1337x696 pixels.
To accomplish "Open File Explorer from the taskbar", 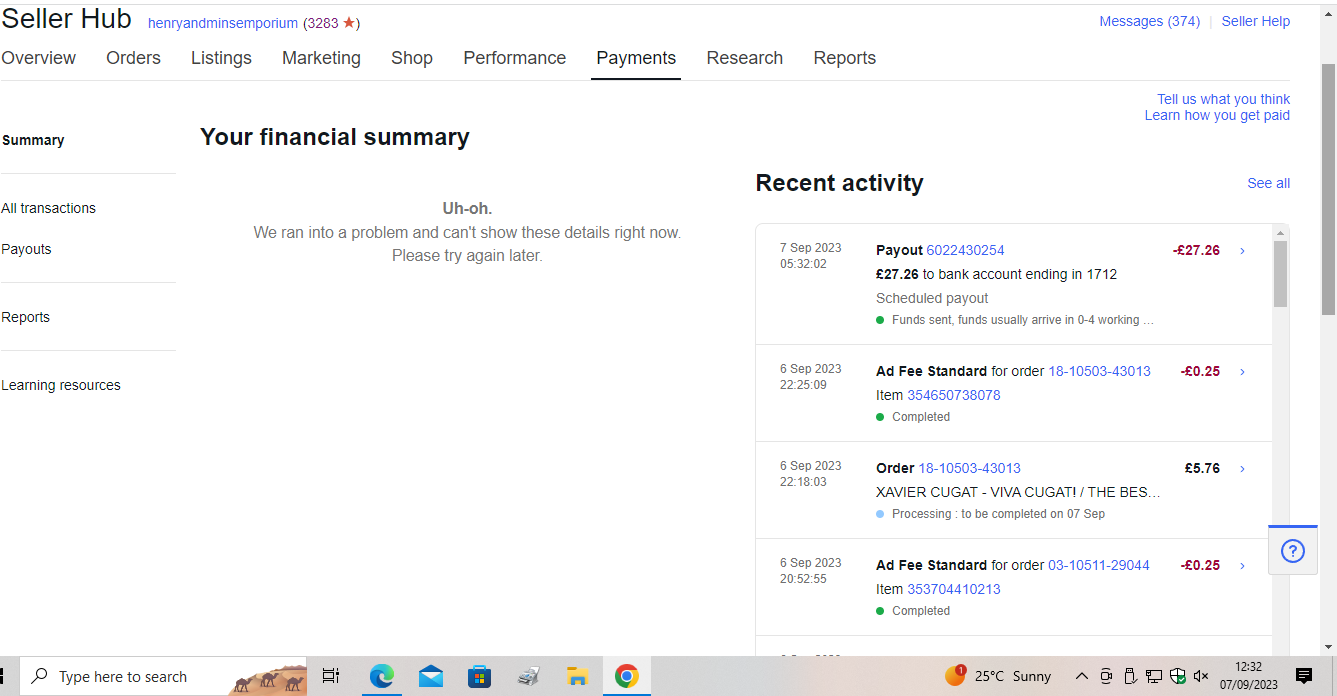I will [577, 676].
